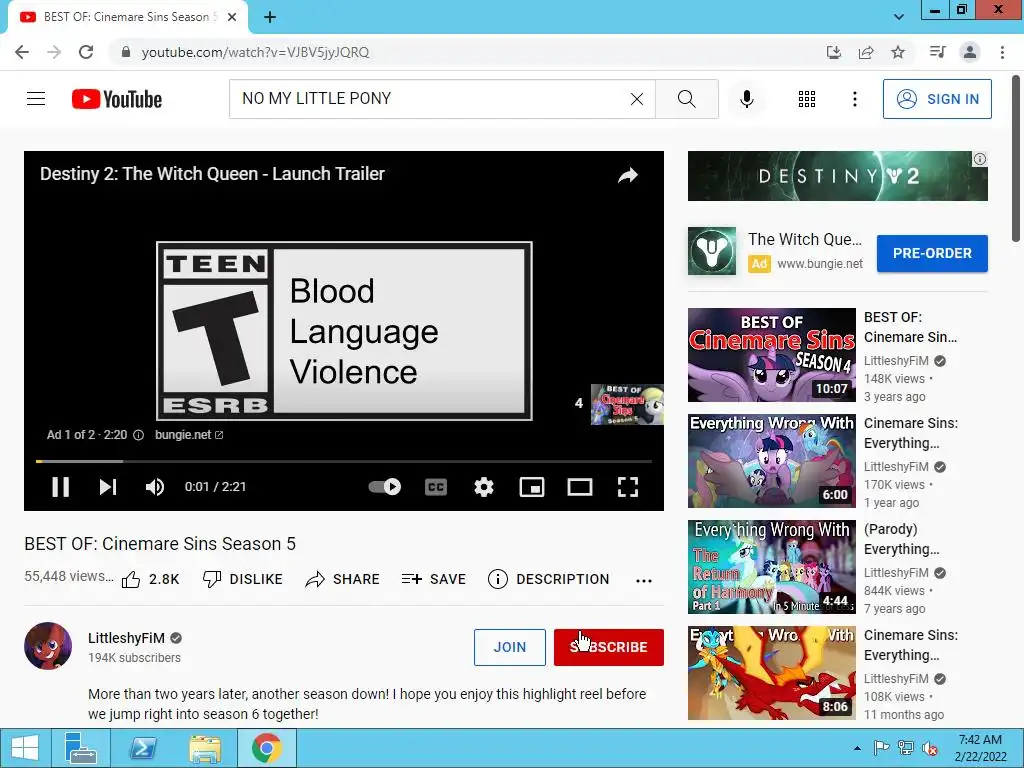Click the page vertical scrollbar
Screen dimensions: 1024x768
(x=1017, y=159)
